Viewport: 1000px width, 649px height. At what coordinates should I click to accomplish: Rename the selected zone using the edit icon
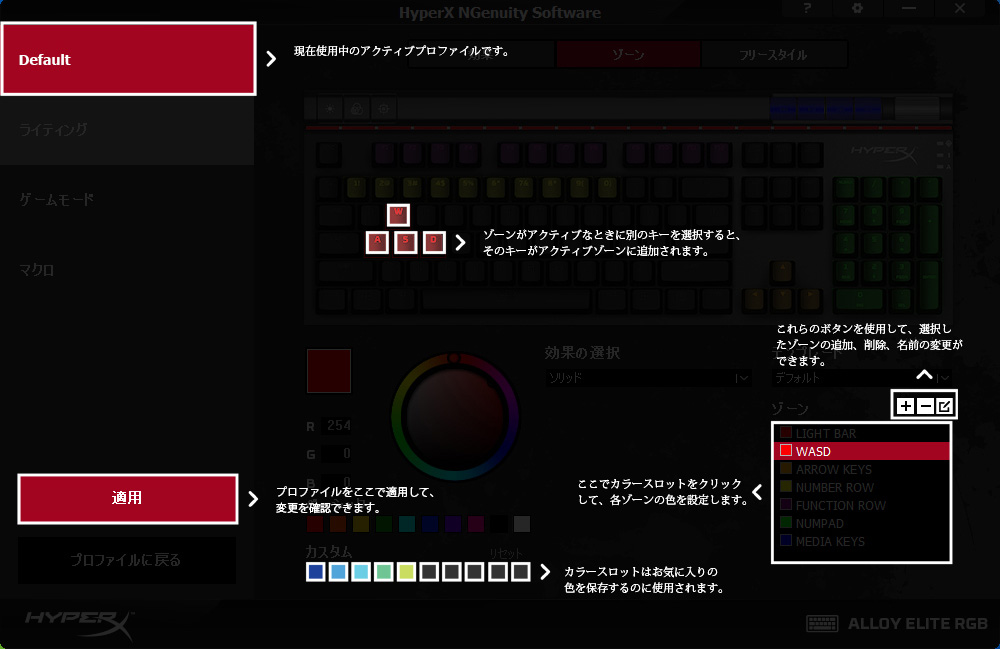click(x=945, y=405)
